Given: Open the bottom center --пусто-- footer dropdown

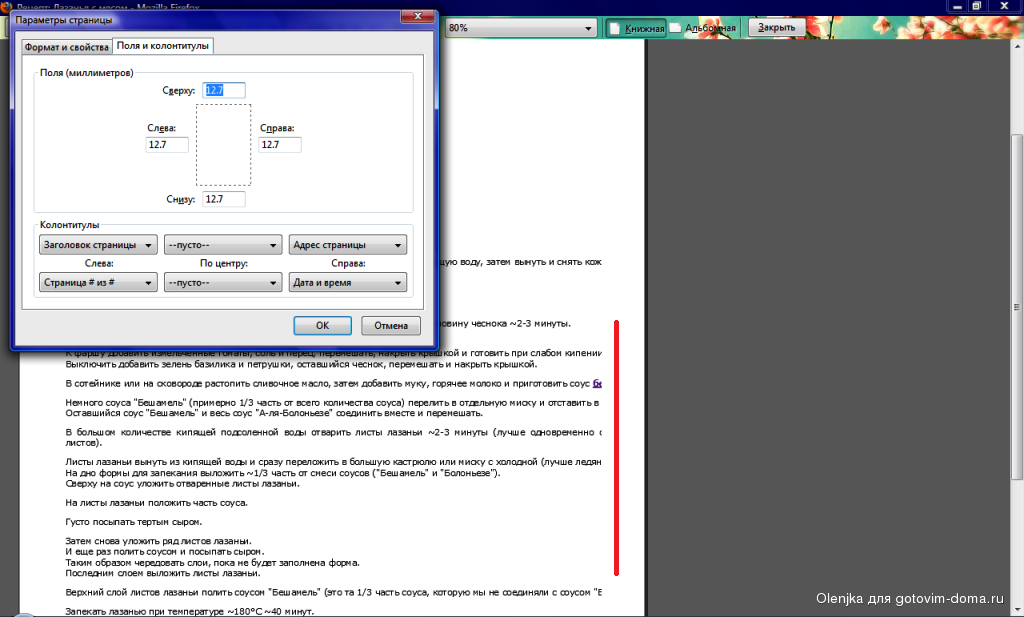Looking at the screenshot, I should click(x=223, y=282).
